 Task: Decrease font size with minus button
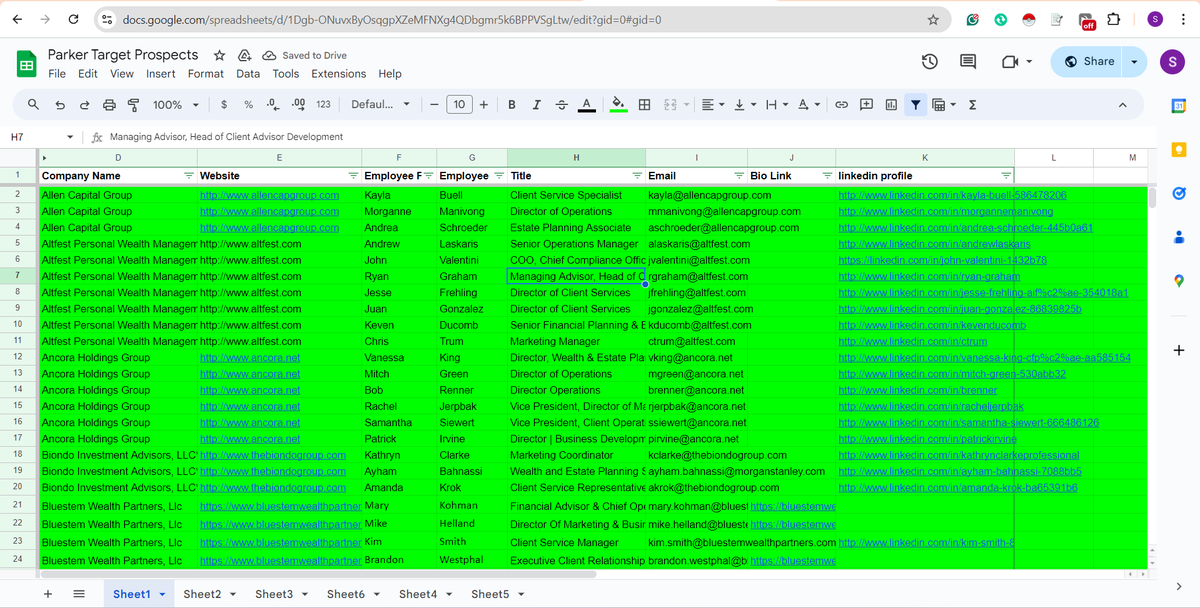434,104
